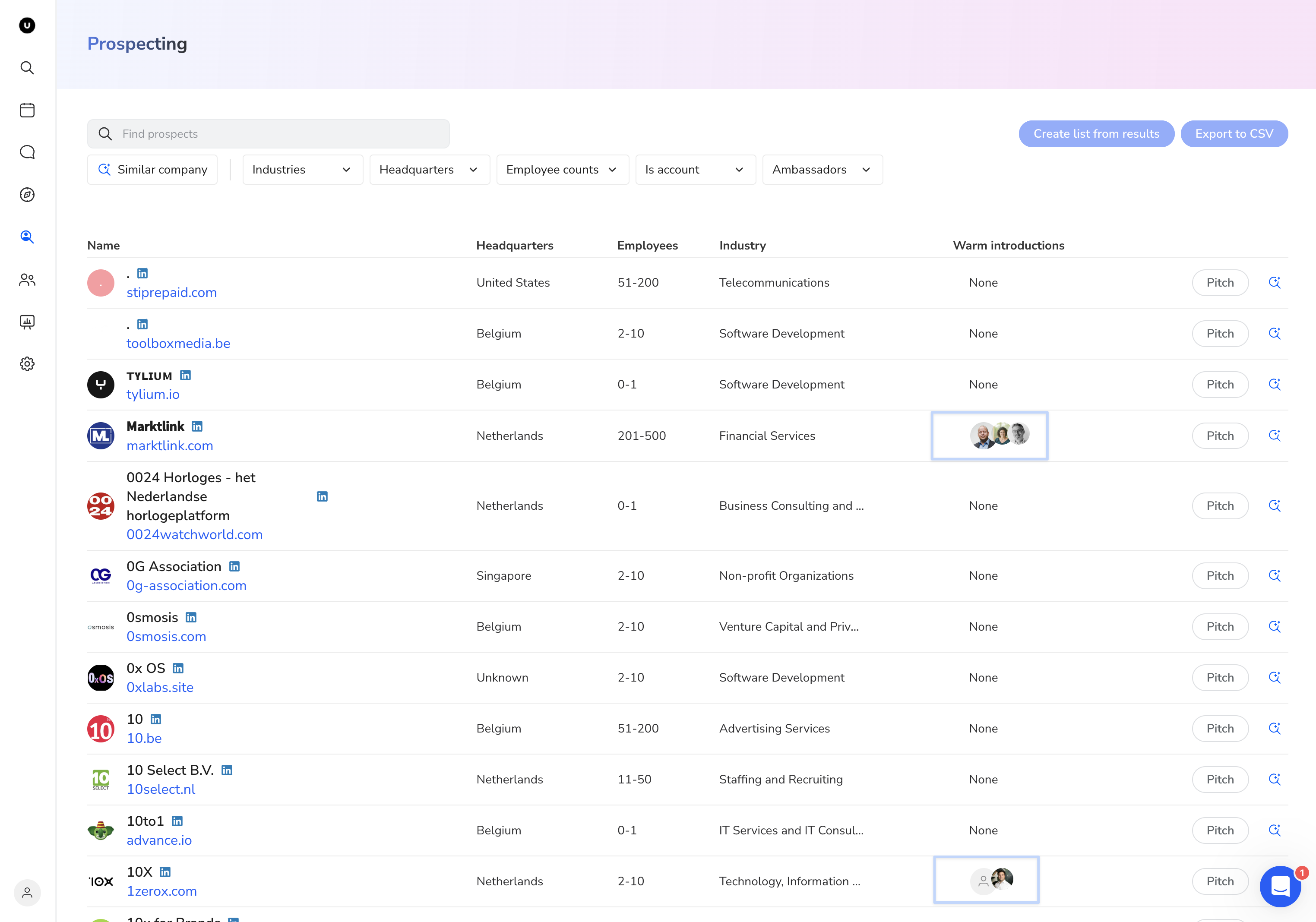Open the compass explore icon in sidebar
1316x922 pixels.
coord(27,194)
